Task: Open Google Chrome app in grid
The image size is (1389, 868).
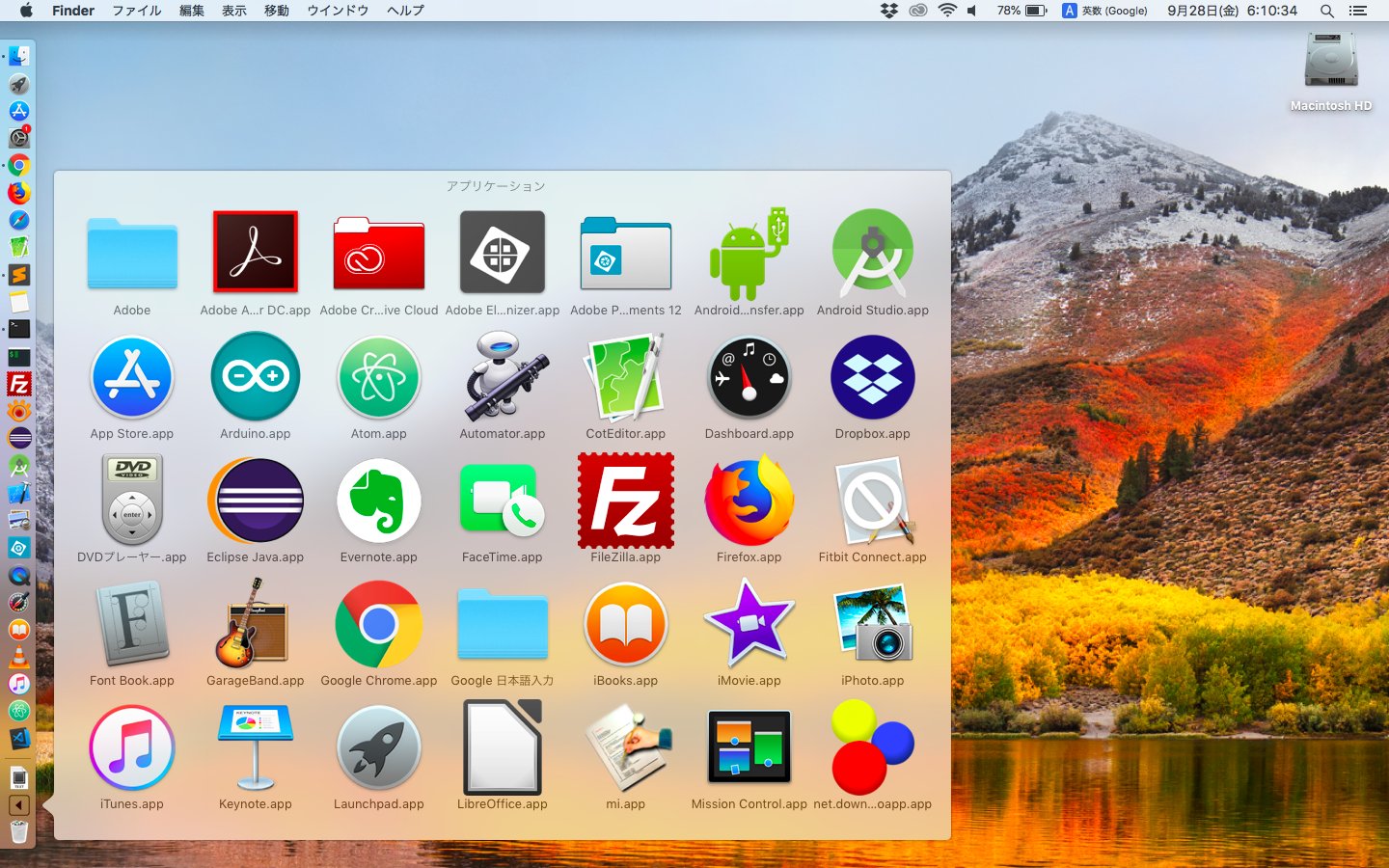Action: (x=378, y=623)
